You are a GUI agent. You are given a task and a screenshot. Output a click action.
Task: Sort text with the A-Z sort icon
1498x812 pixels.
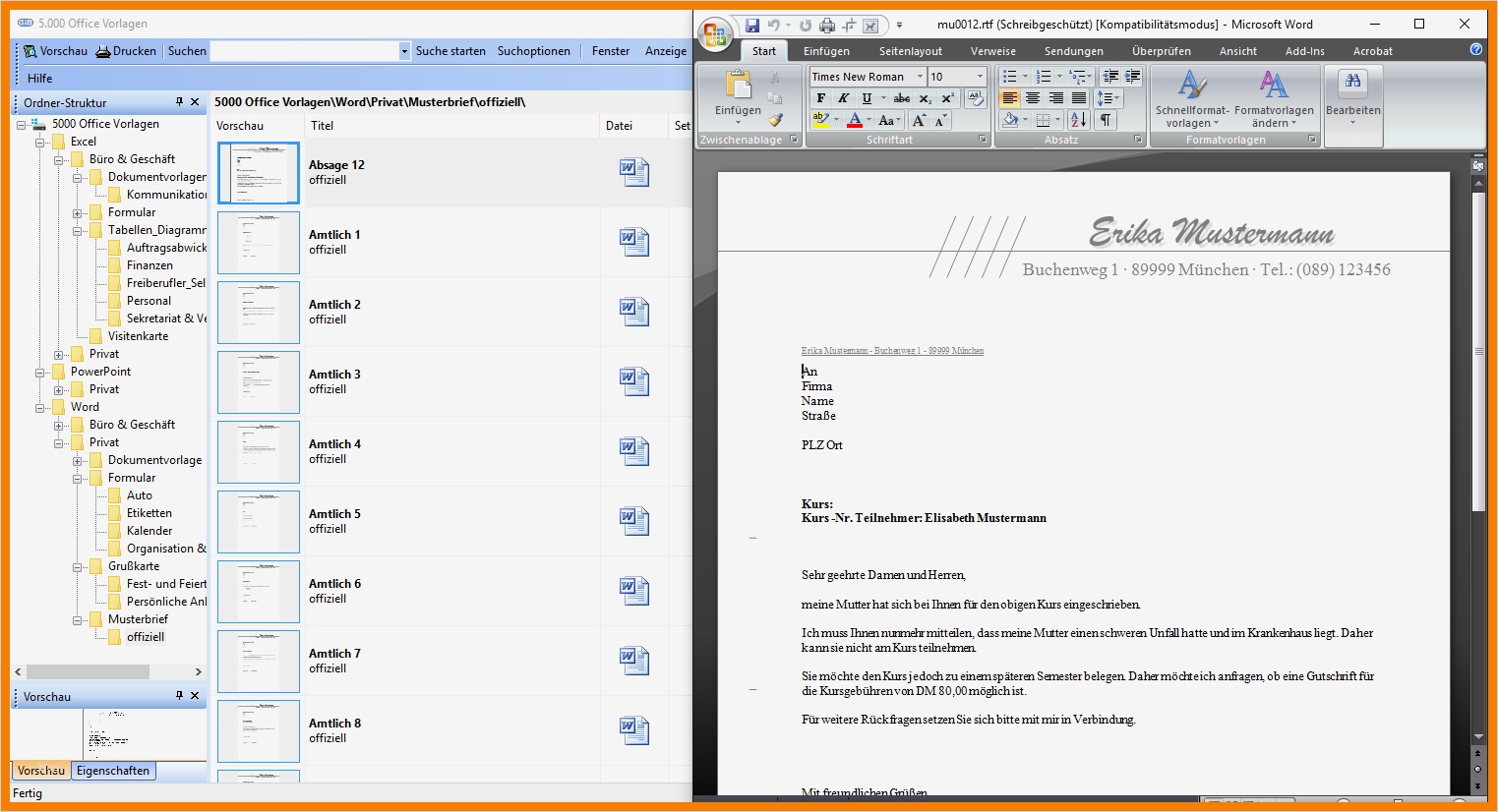(1078, 120)
